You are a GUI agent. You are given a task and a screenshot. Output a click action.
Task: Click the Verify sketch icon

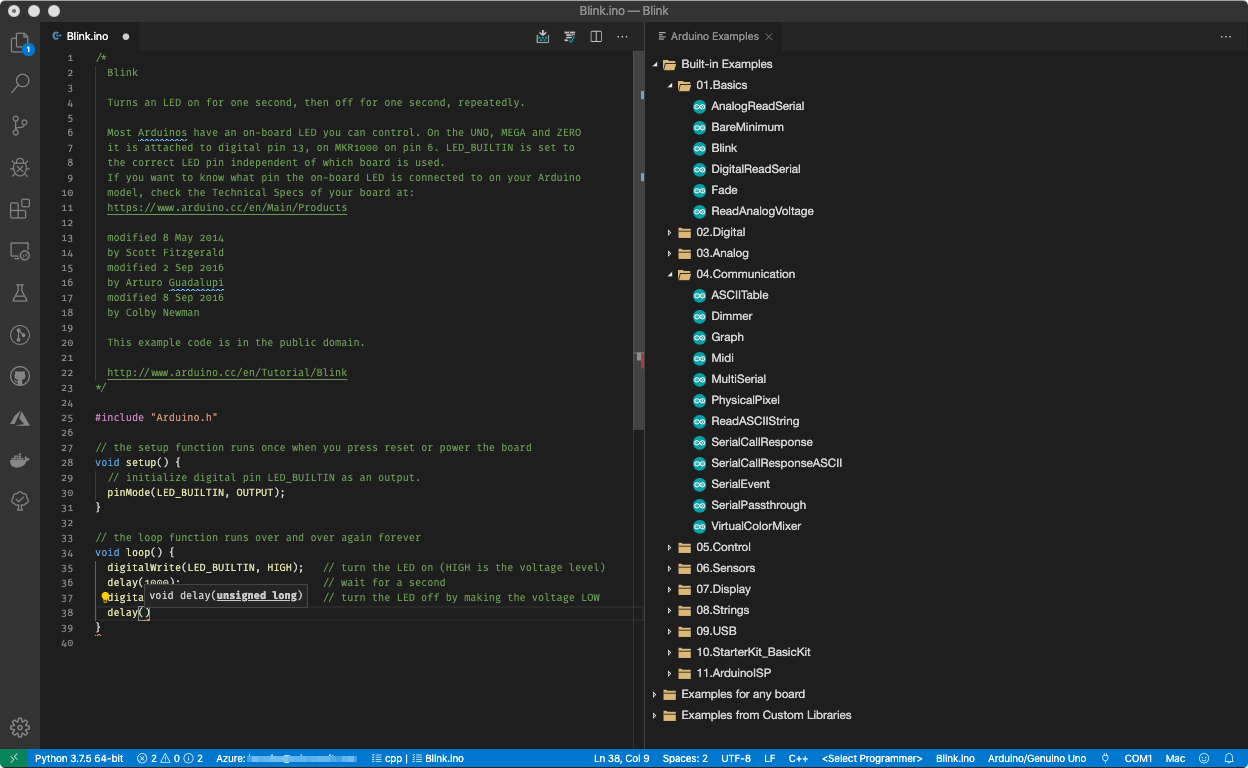click(x=570, y=36)
